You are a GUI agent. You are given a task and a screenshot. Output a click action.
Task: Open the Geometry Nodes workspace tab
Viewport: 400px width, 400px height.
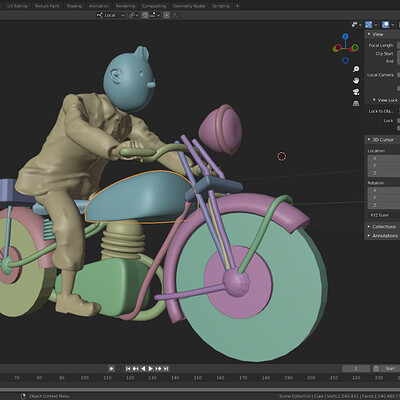(x=189, y=6)
